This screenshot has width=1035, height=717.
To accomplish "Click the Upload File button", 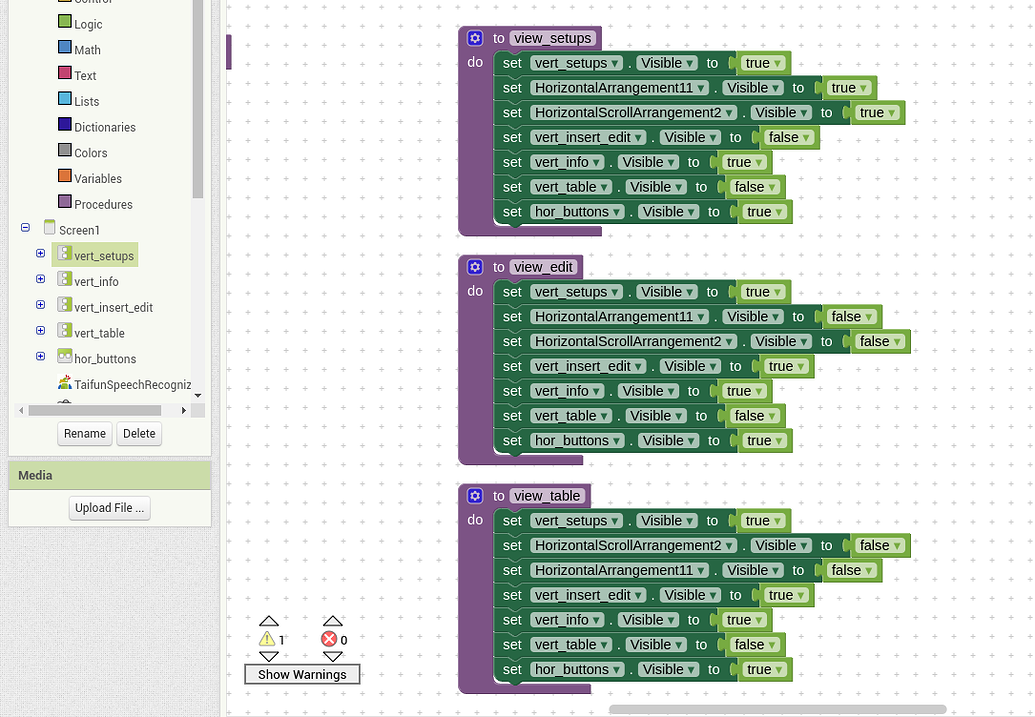I will point(110,508).
